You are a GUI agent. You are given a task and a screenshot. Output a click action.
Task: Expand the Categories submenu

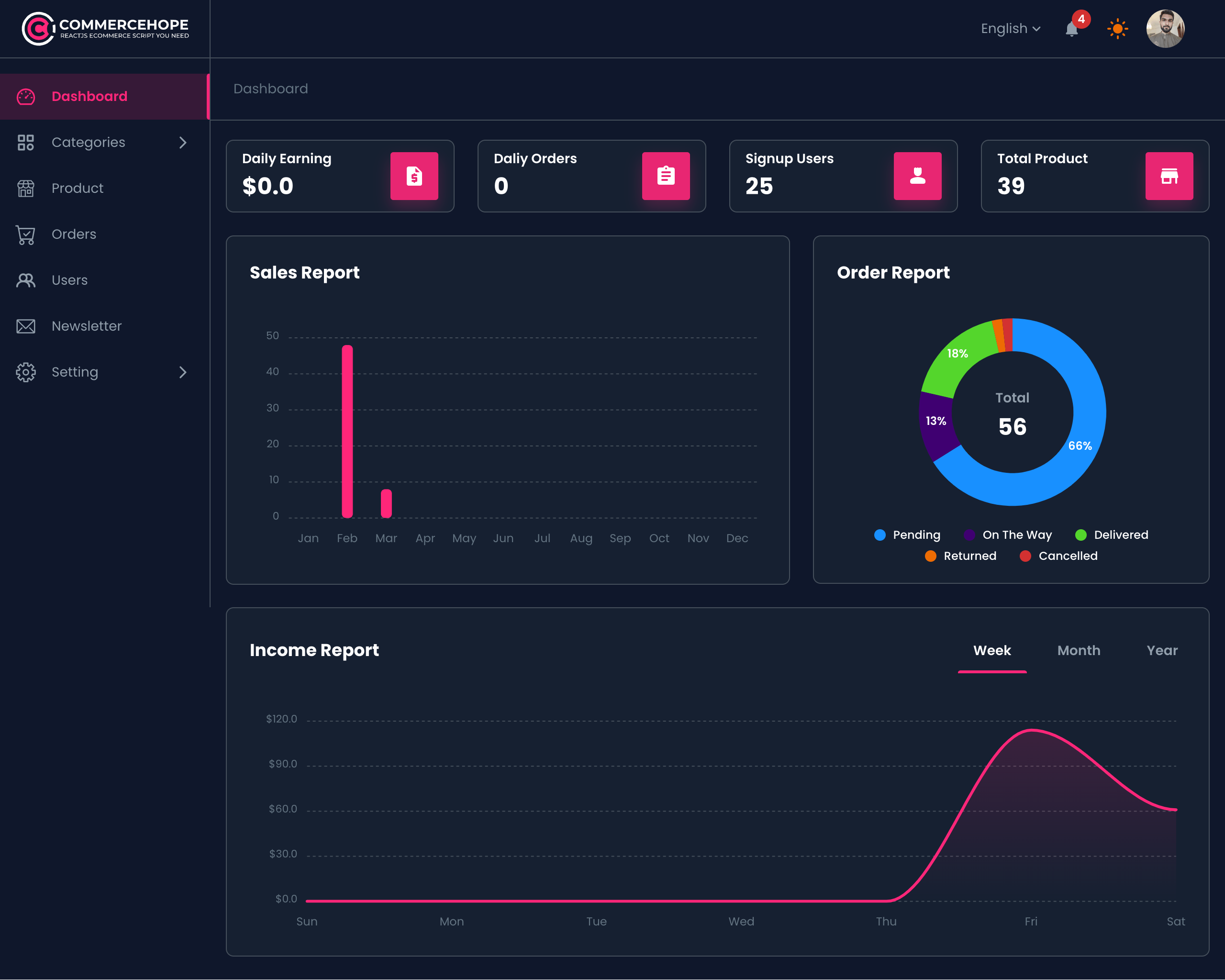182,143
